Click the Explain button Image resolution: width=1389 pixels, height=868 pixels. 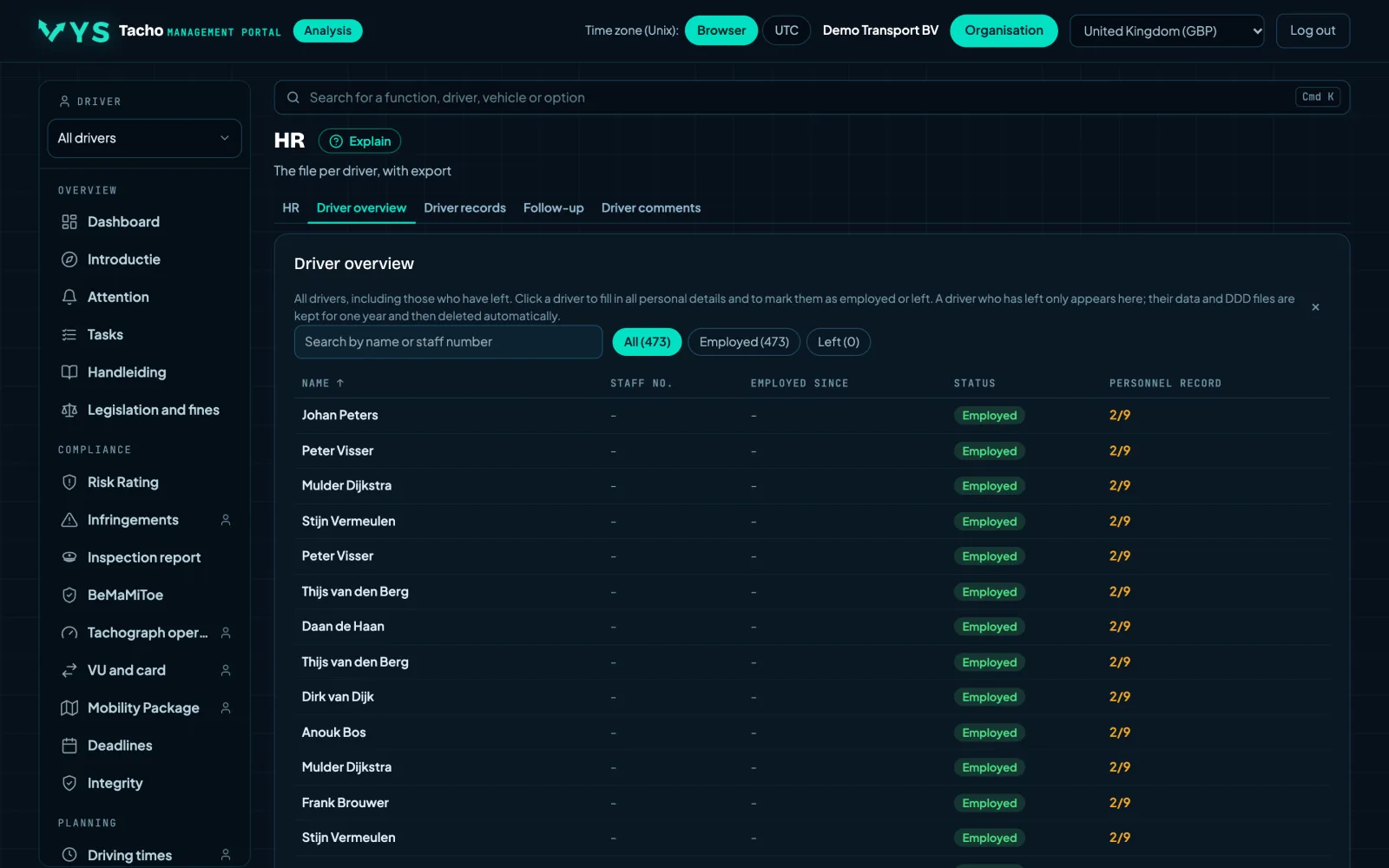click(359, 141)
